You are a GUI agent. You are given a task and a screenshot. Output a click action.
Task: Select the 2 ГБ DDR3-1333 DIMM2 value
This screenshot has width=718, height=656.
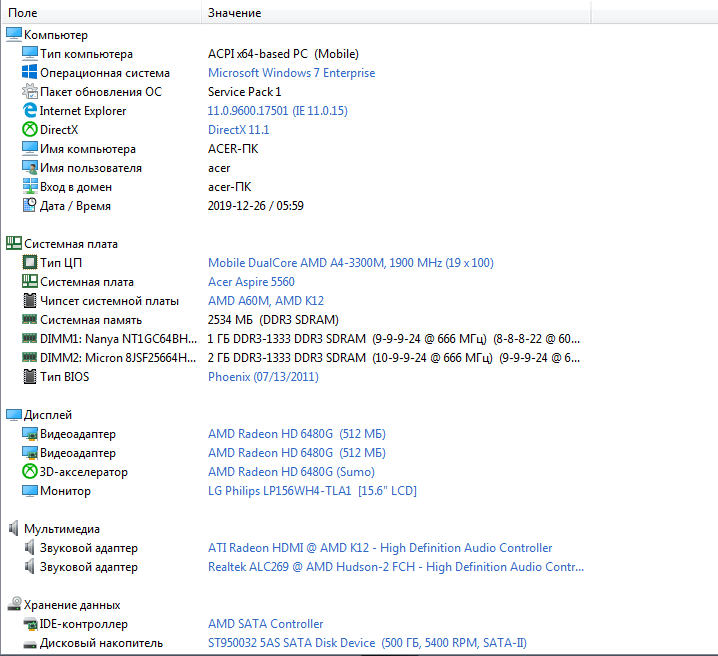click(394, 358)
